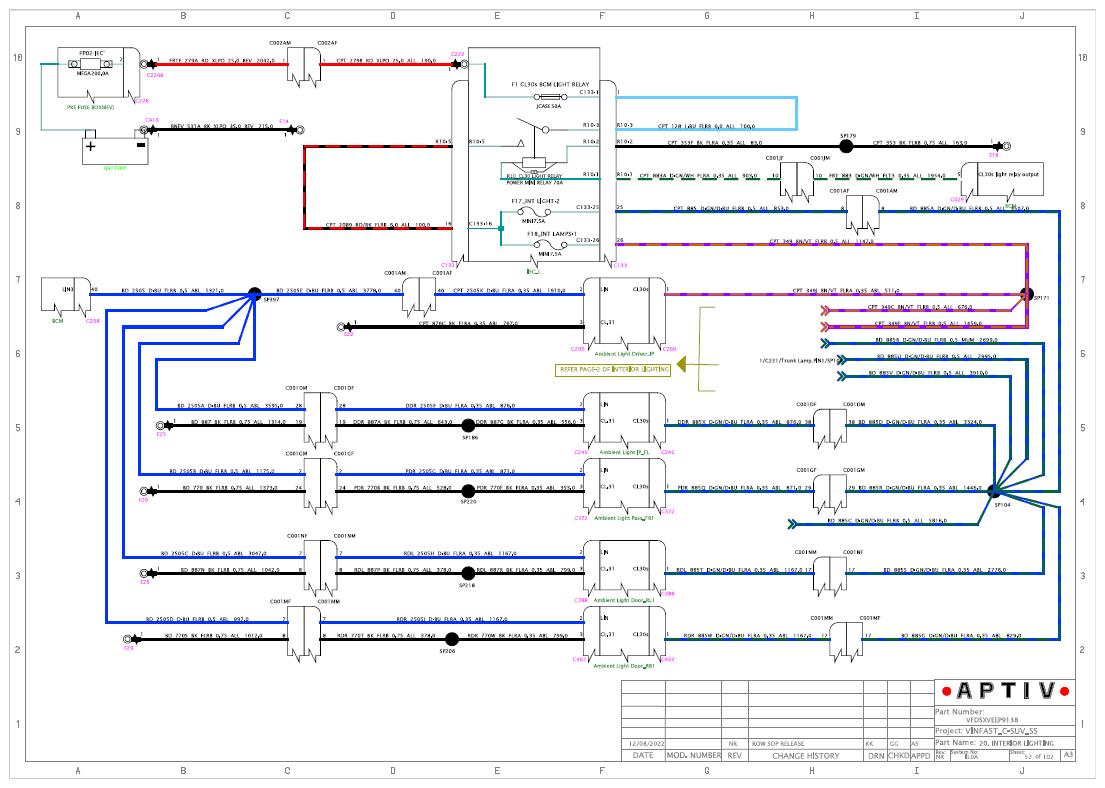This screenshot has height=788, width=1105.
Task: Select the C001DF/C001DM inline connector symbol
Action: 830,429
